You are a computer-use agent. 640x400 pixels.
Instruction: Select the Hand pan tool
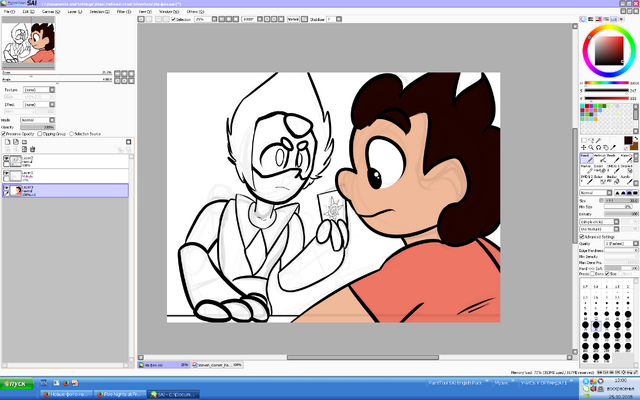pyautogui.click(x=605, y=147)
